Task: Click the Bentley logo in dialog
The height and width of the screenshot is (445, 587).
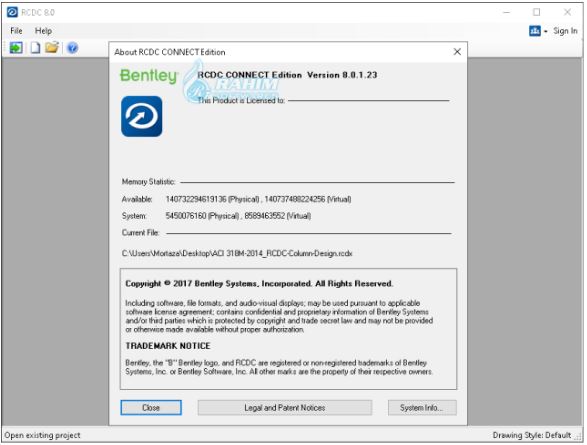Action: click(x=149, y=76)
